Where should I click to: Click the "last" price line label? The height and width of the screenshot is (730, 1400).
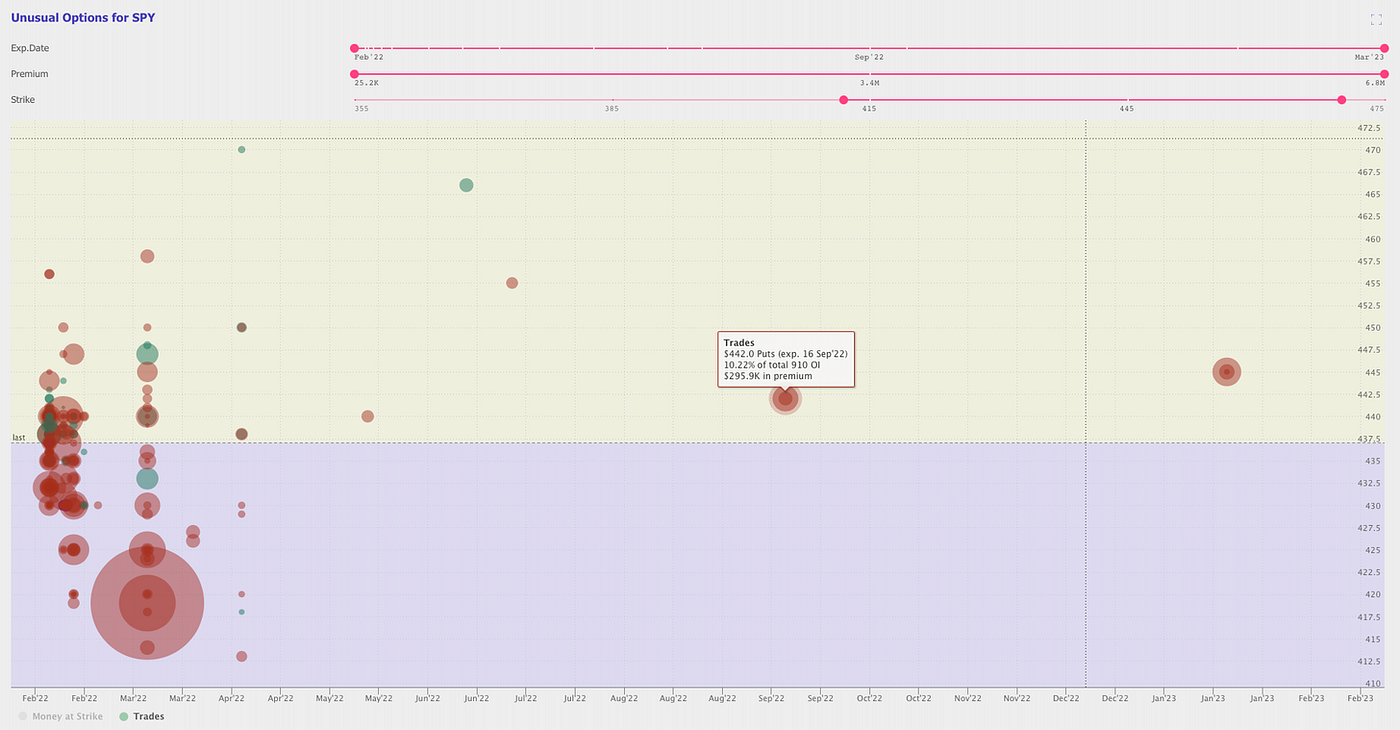point(18,438)
